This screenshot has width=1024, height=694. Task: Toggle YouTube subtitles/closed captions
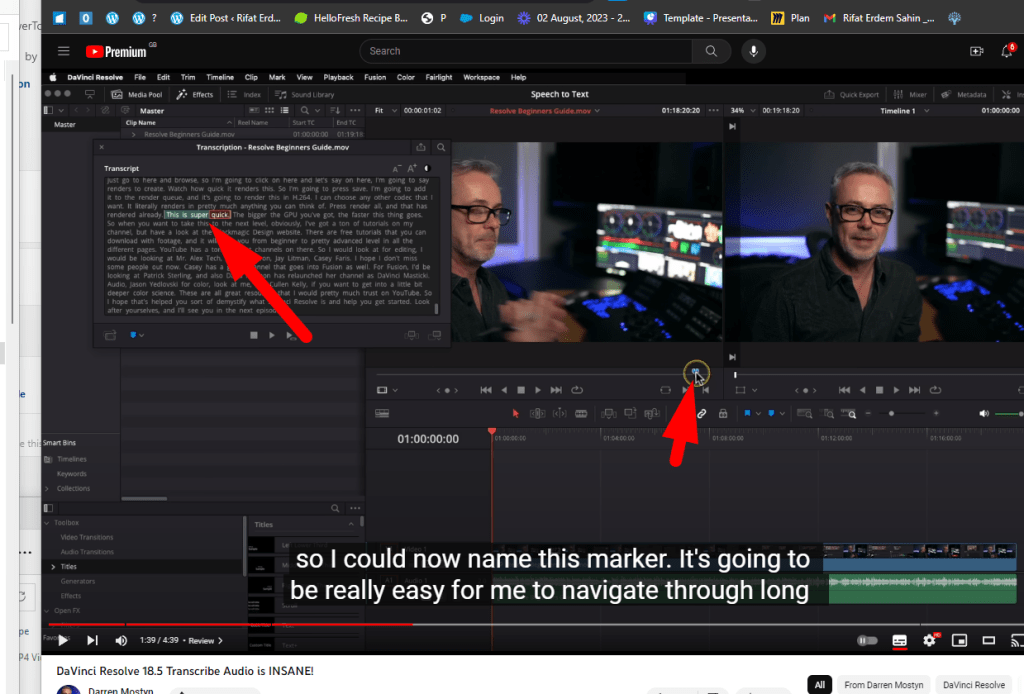(899, 640)
